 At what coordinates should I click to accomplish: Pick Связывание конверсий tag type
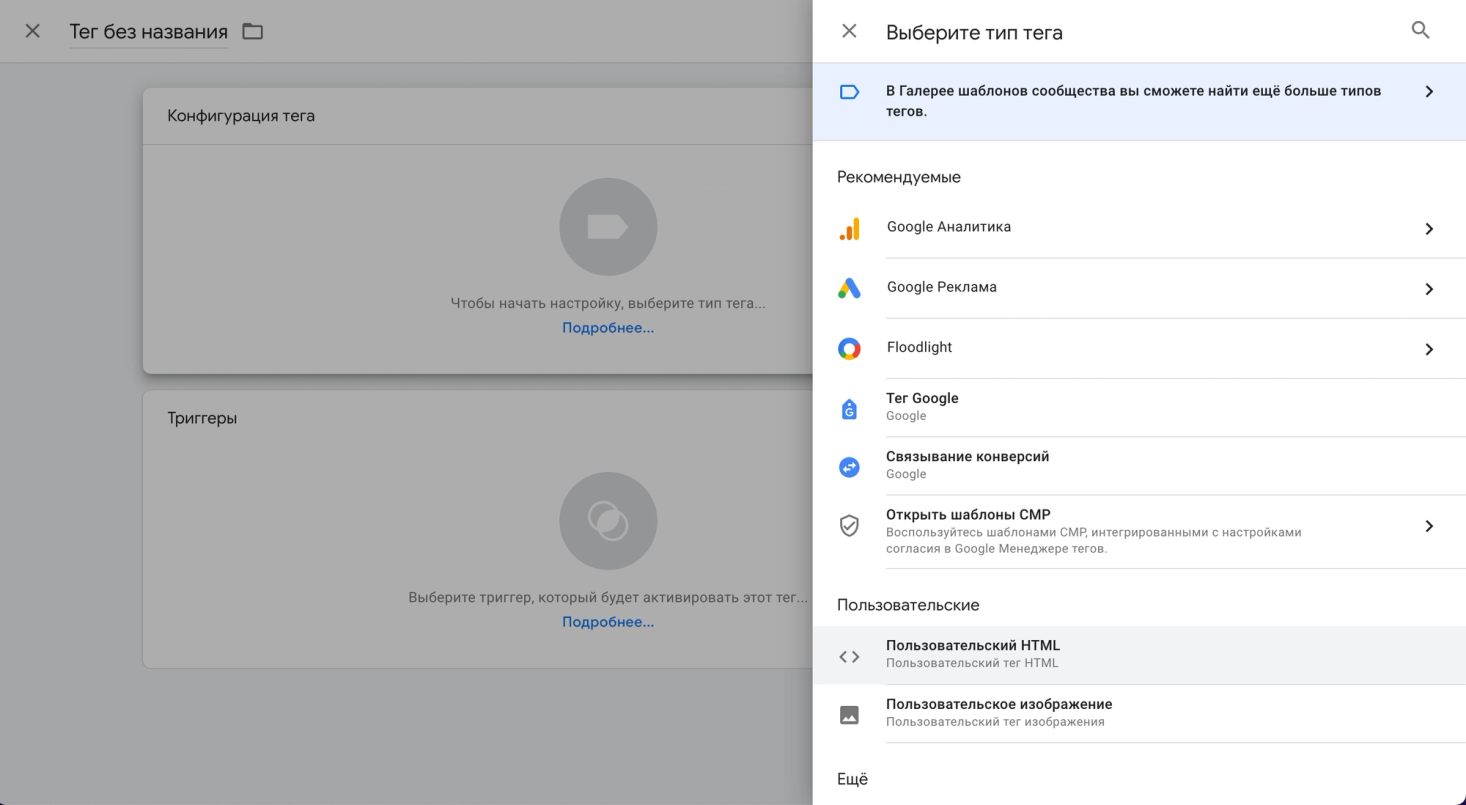1139,465
